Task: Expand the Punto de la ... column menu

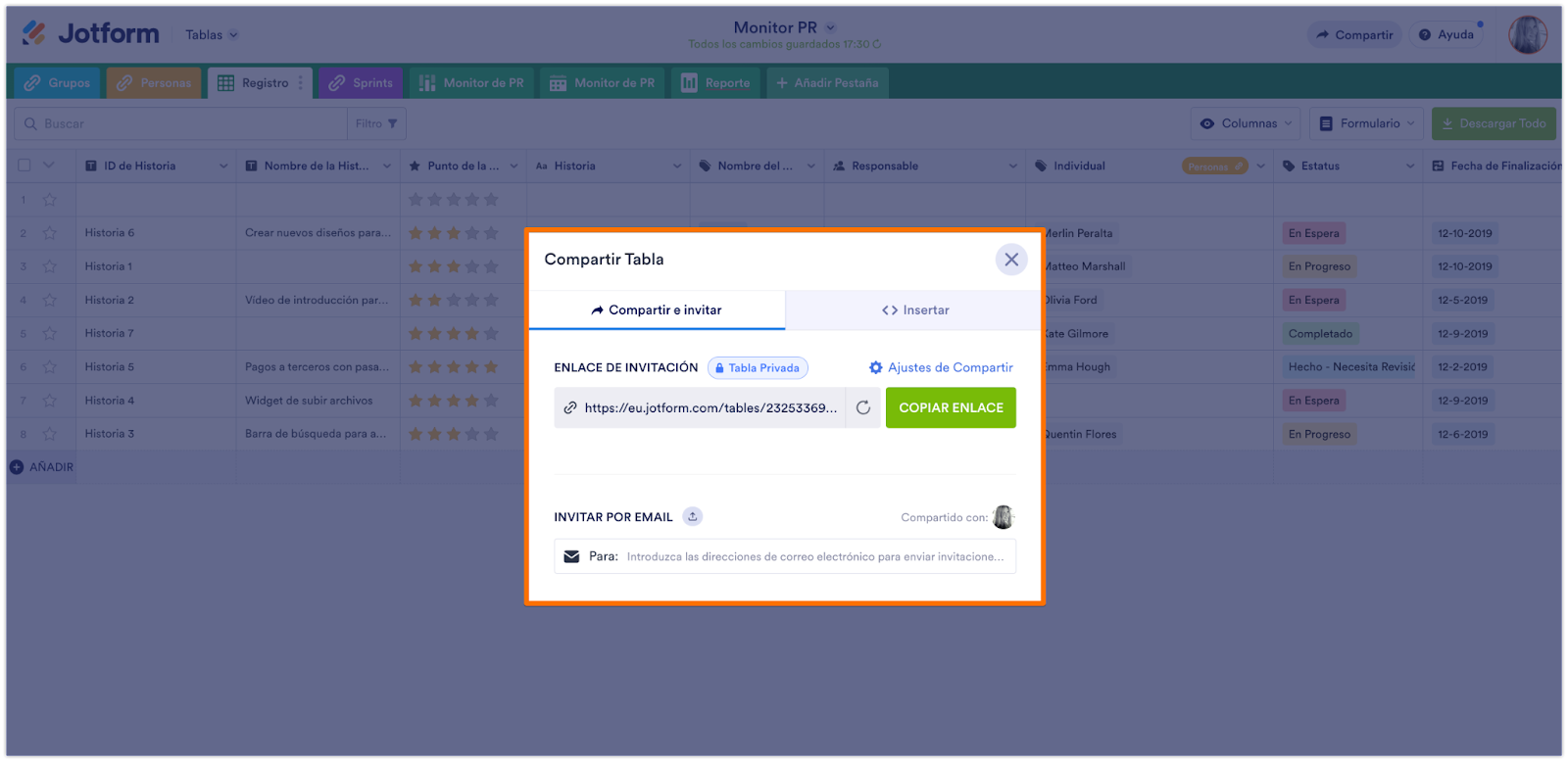Action: 514,167
